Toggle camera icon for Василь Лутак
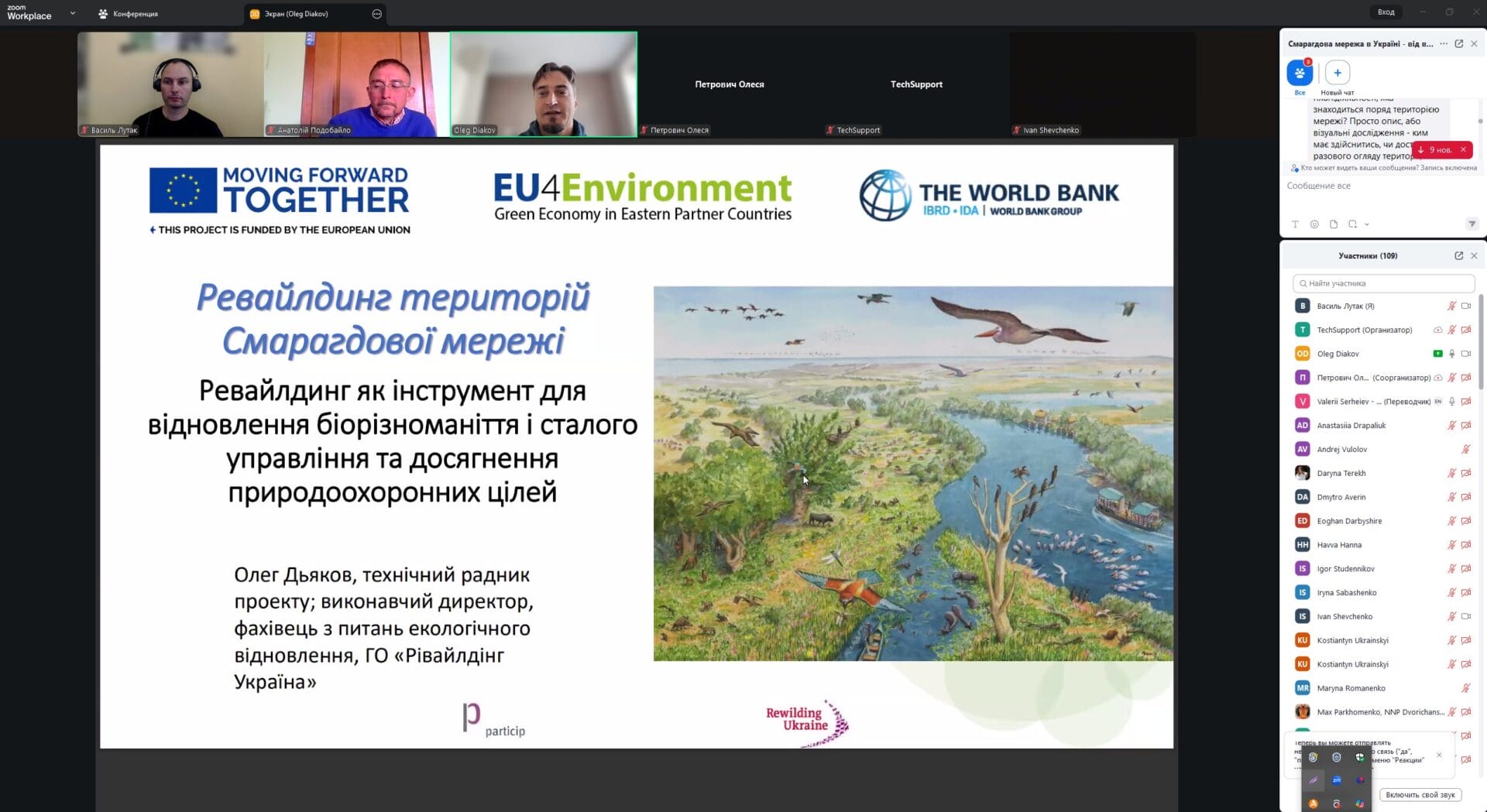 pyautogui.click(x=1466, y=307)
